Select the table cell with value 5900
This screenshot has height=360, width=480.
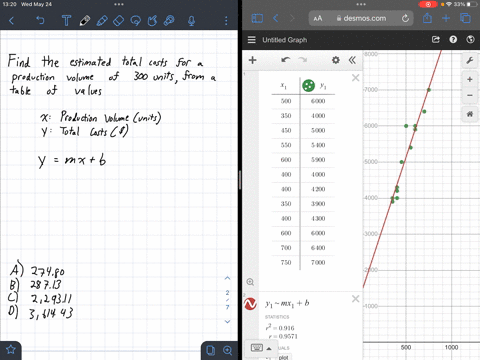pyautogui.click(x=318, y=160)
